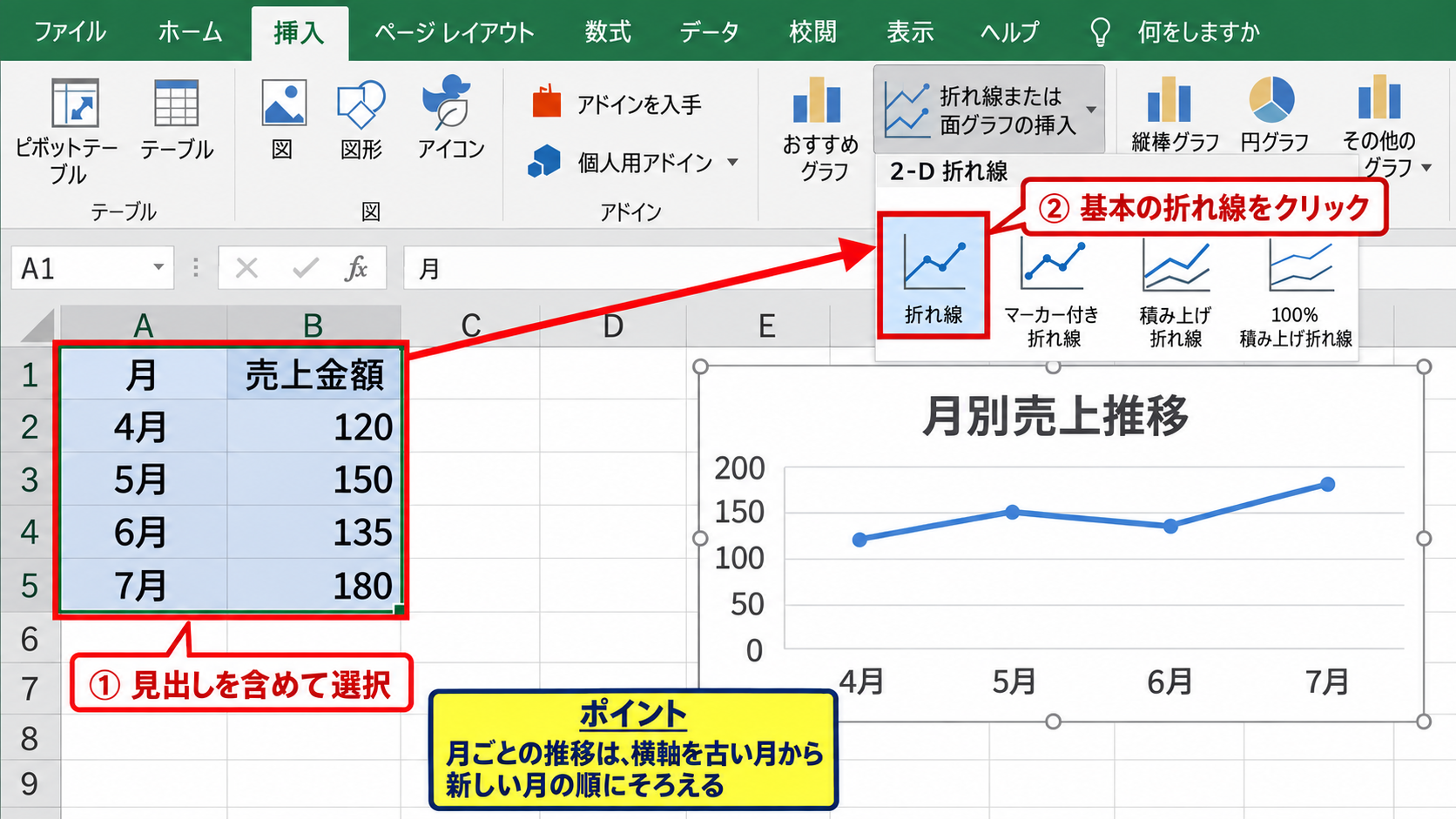Switch to the 表示 tab
Viewport: 1456px width, 819px height.
point(910,32)
